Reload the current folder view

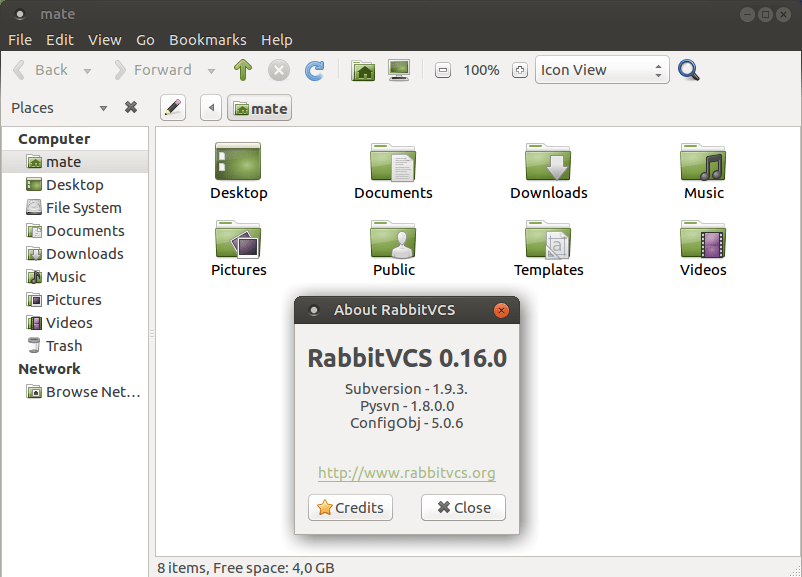[315, 70]
